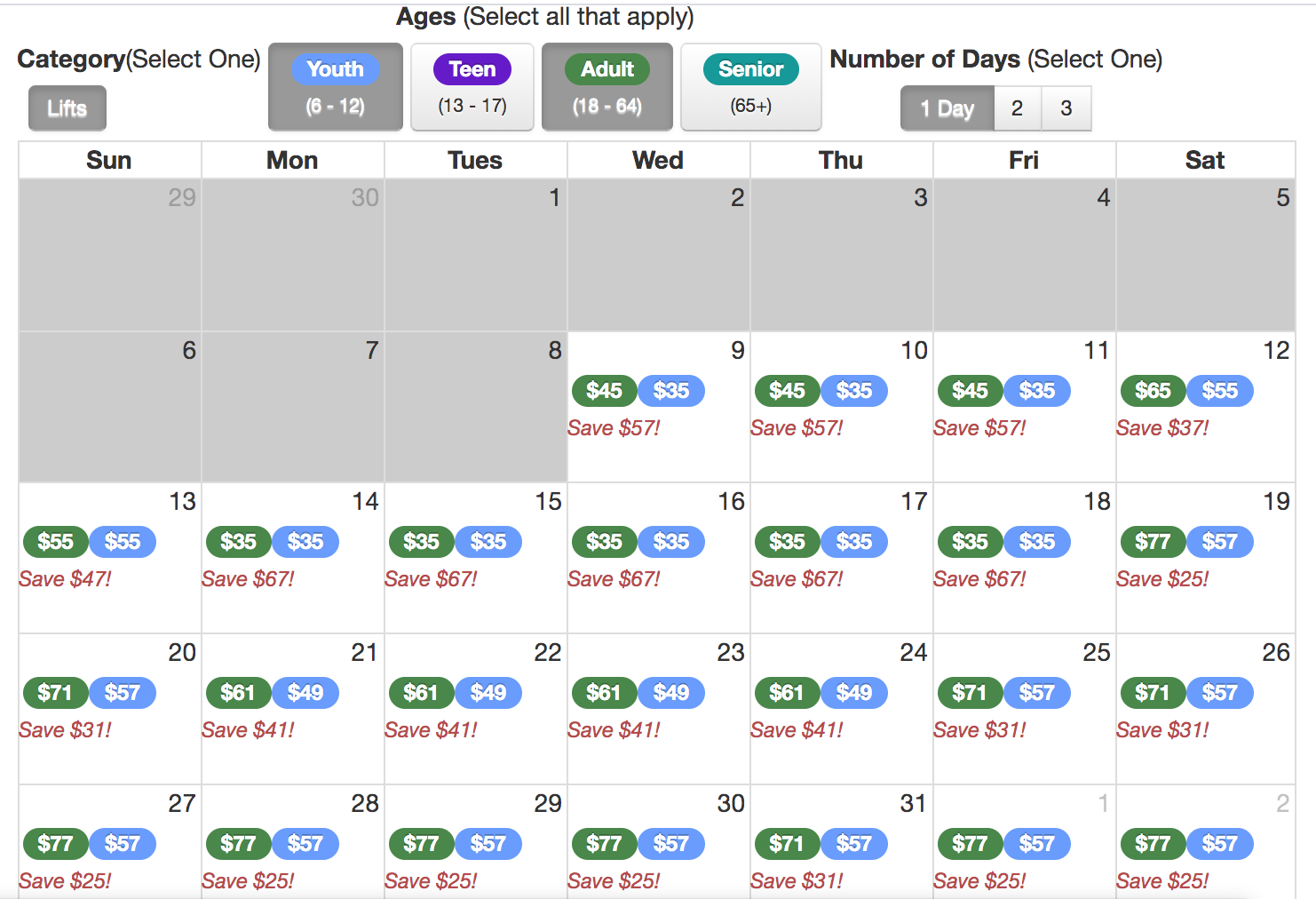Choose the 1 Day option
This screenshot has width=1316, height=899.
click(947, 108)
